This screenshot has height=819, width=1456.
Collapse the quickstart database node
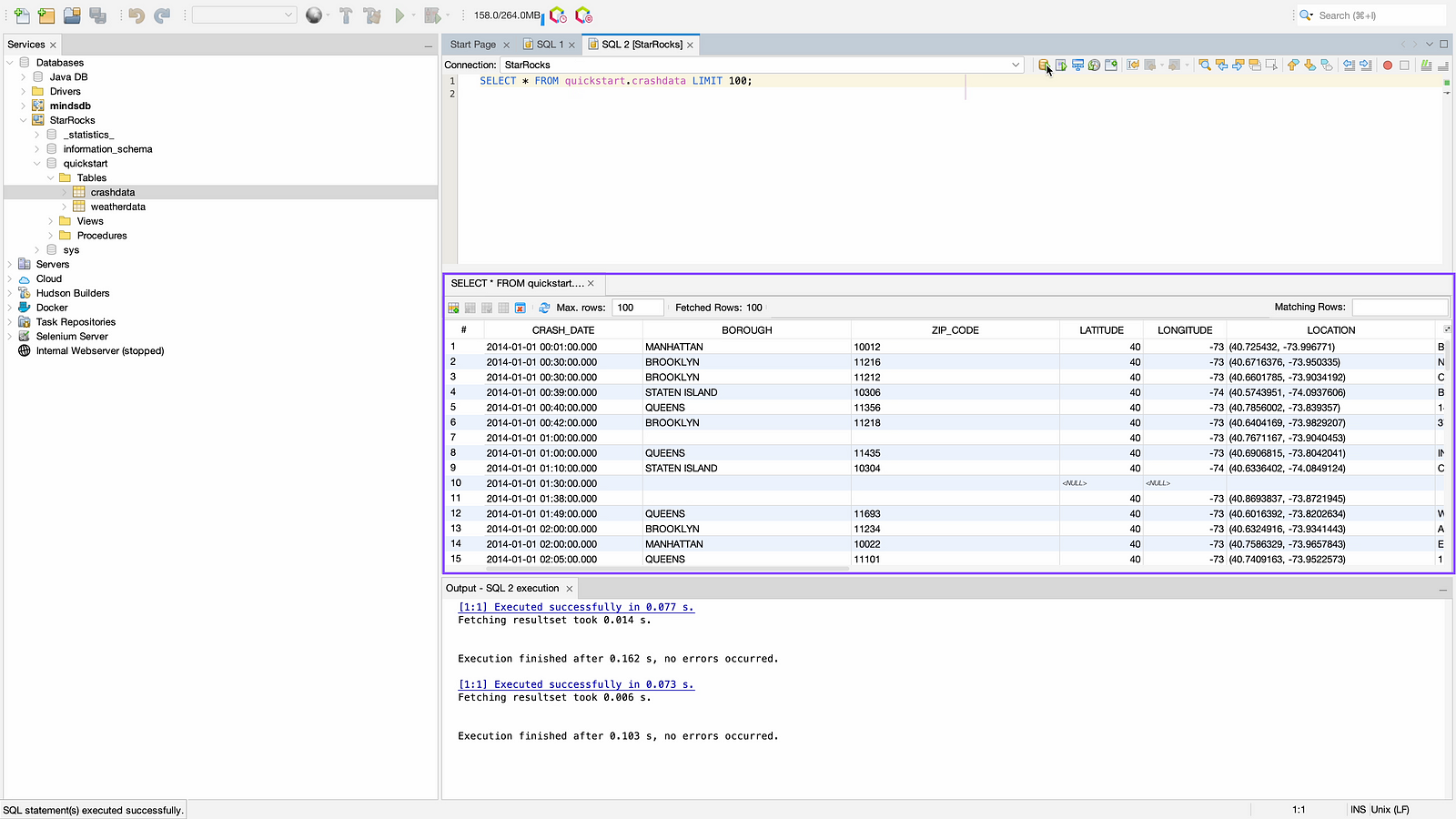37,164
